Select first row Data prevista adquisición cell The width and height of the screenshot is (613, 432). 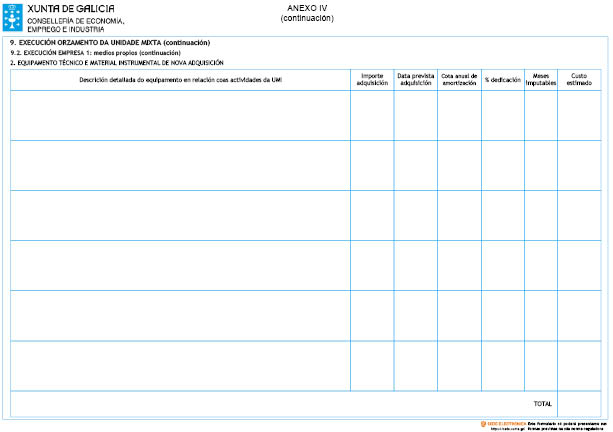[x=415, y=115]
